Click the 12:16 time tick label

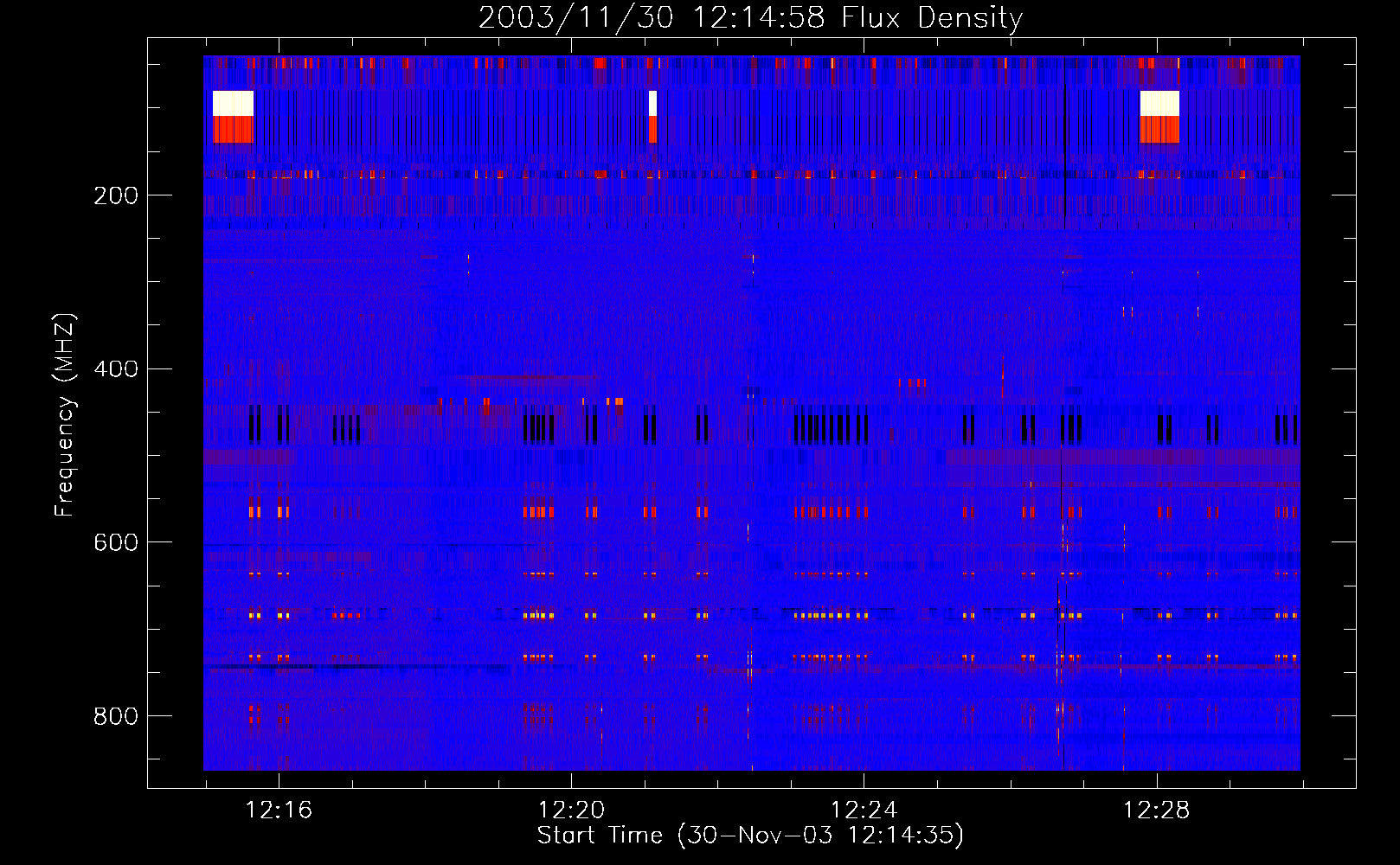[x=279, y=811]
